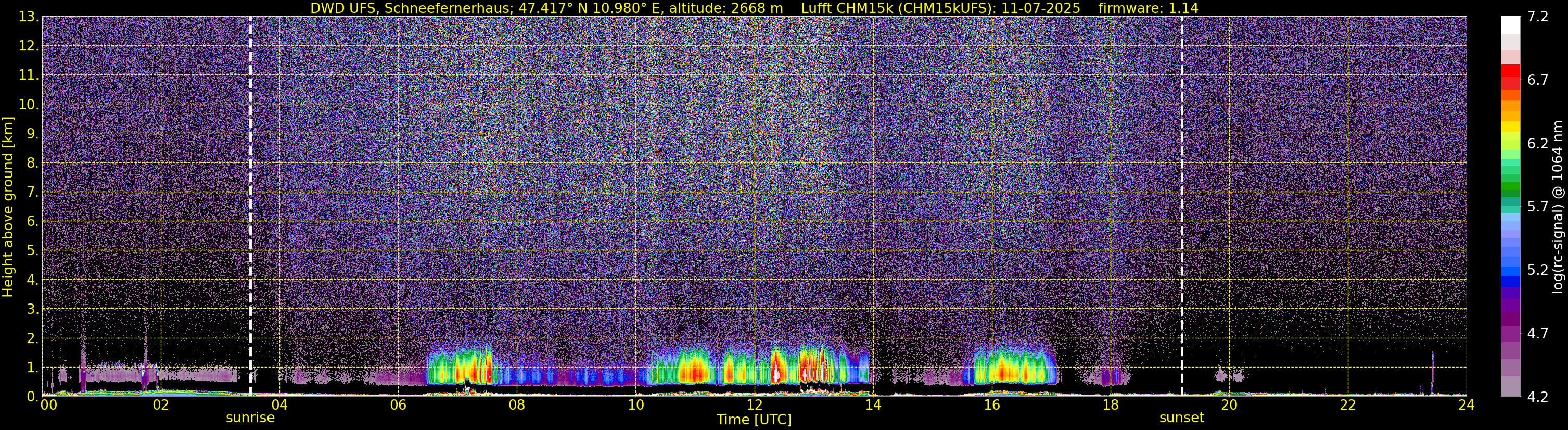This screenshot has width=1568, height=430.
Task: Select "altitude: 2668 m" in the title
Action: (x=726, y=8)
